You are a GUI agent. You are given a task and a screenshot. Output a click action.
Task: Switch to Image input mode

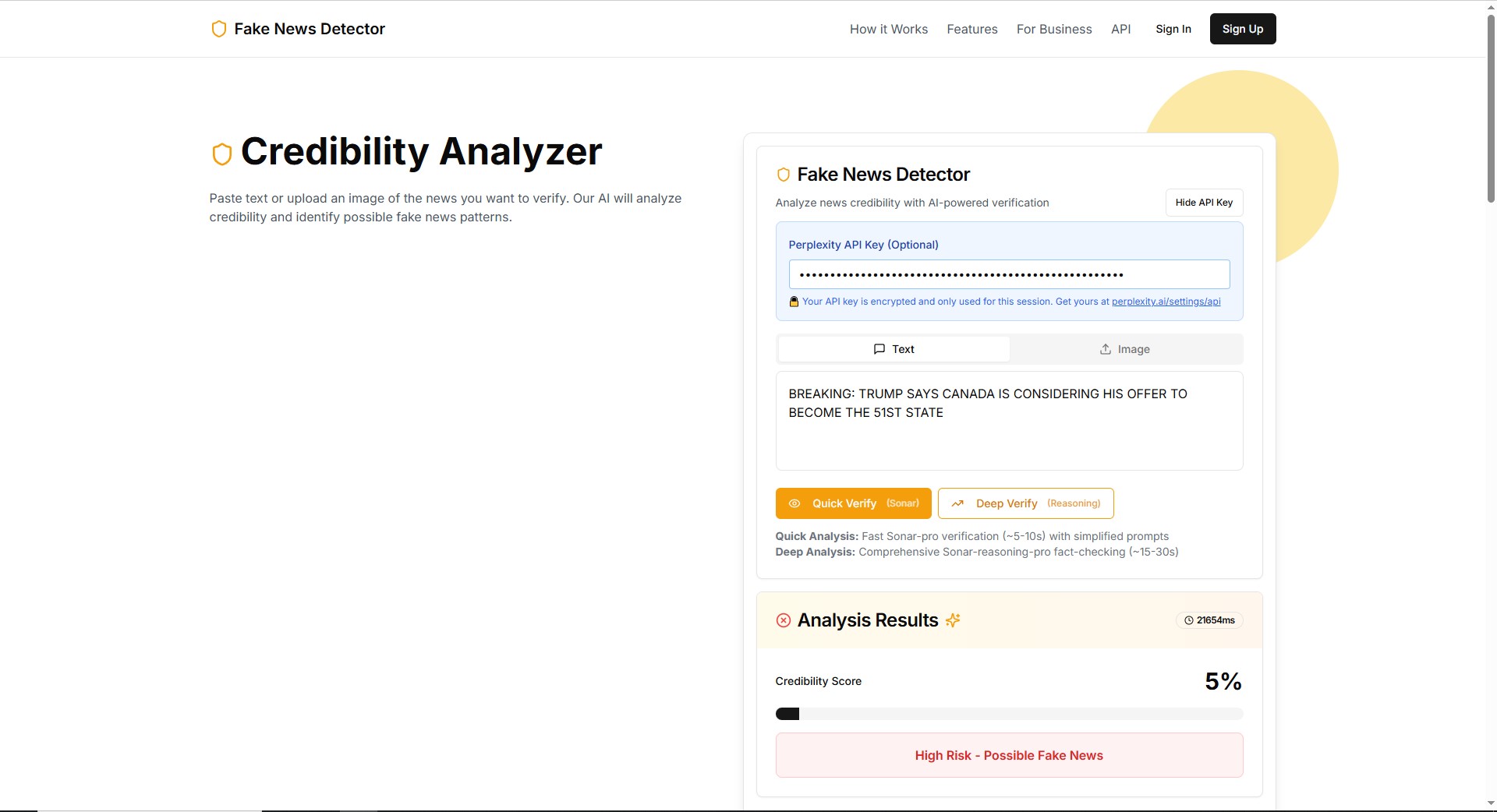(x=1125, y=349)
